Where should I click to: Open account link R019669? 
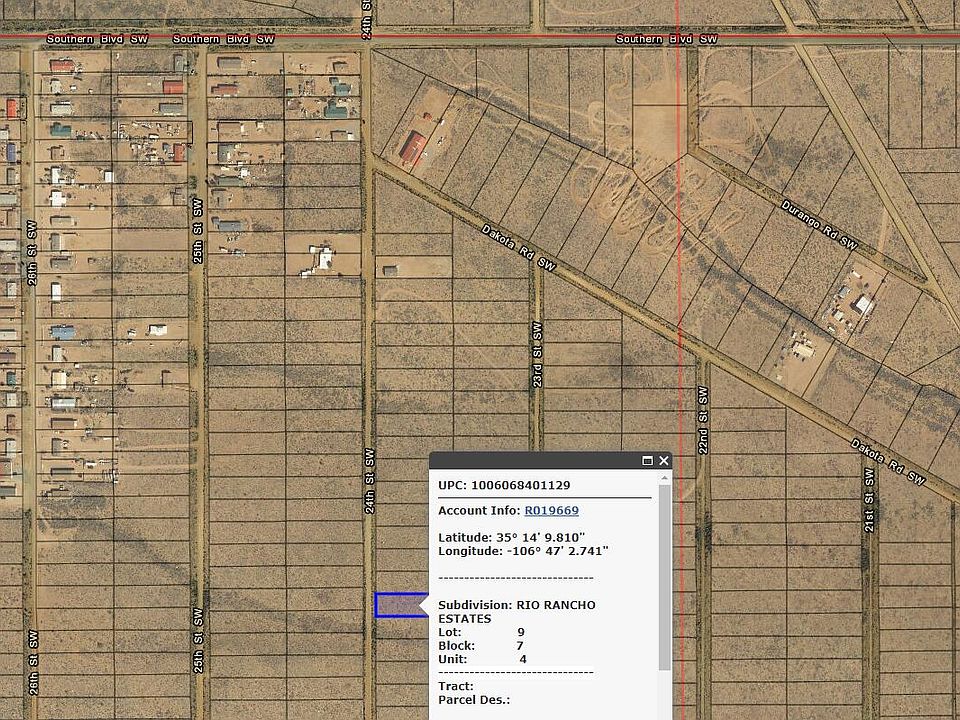tap(551, 511)
